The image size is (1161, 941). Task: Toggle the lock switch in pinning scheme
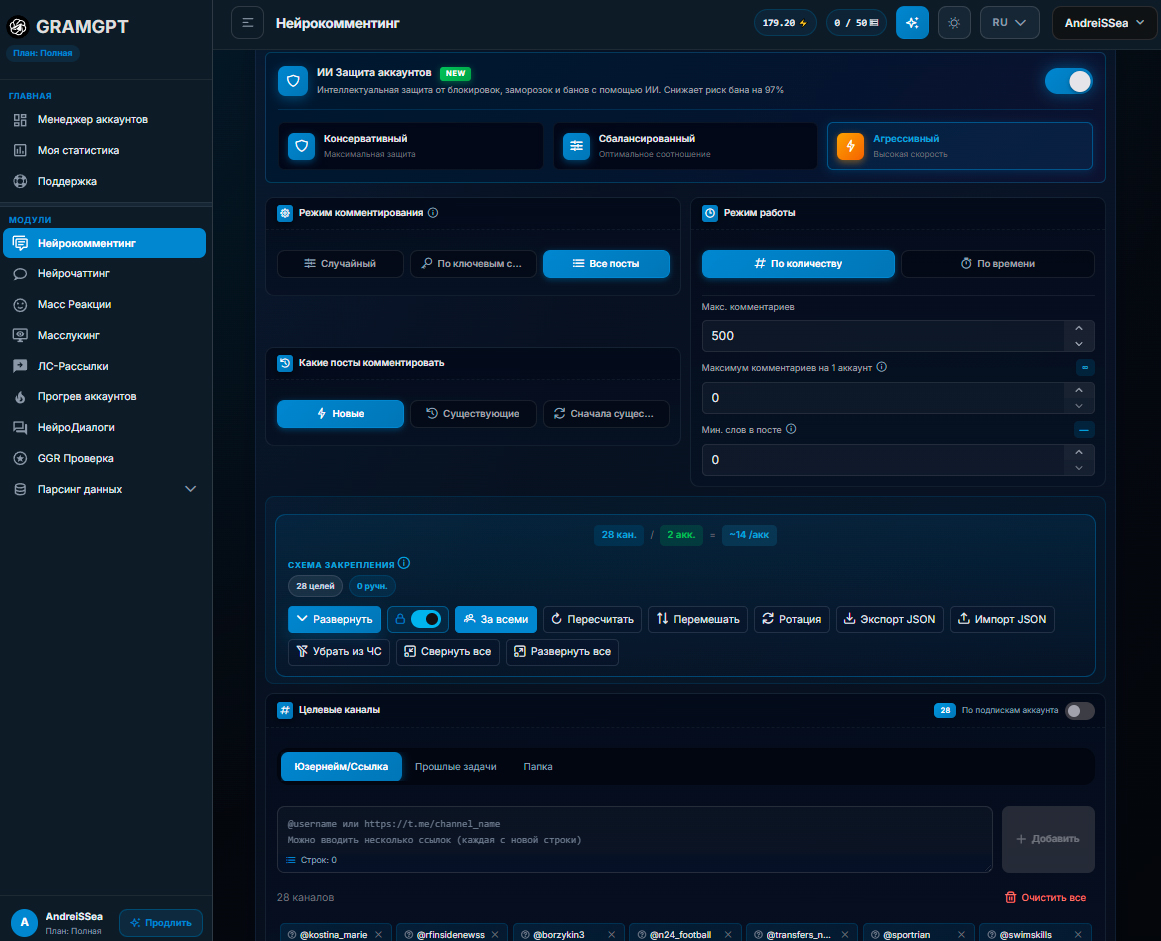[x=426, y=619]
